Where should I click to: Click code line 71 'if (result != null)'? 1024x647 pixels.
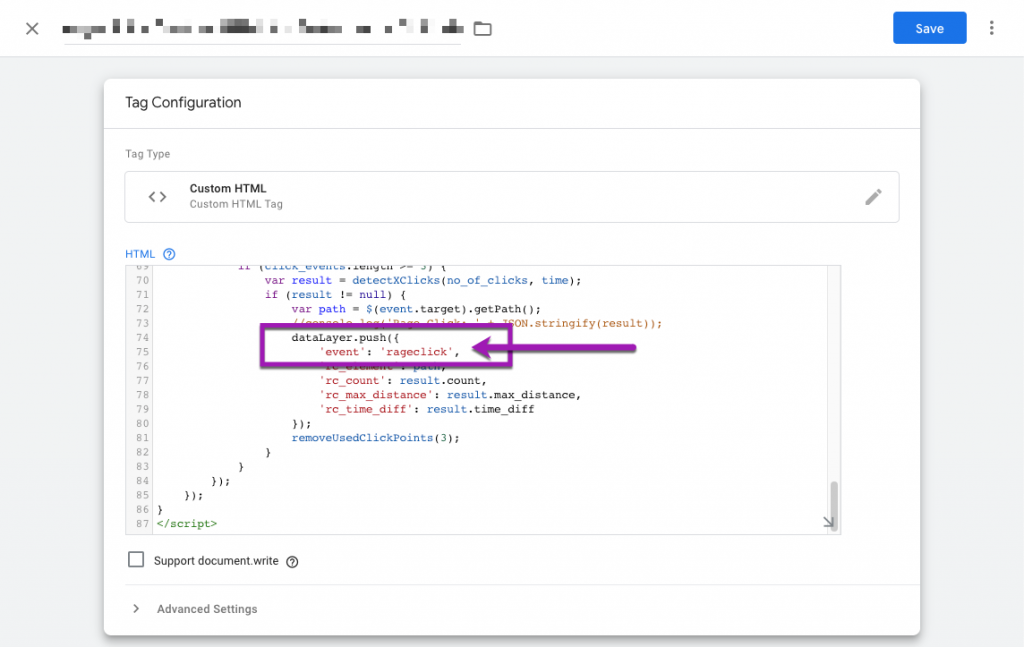(335, 294)
